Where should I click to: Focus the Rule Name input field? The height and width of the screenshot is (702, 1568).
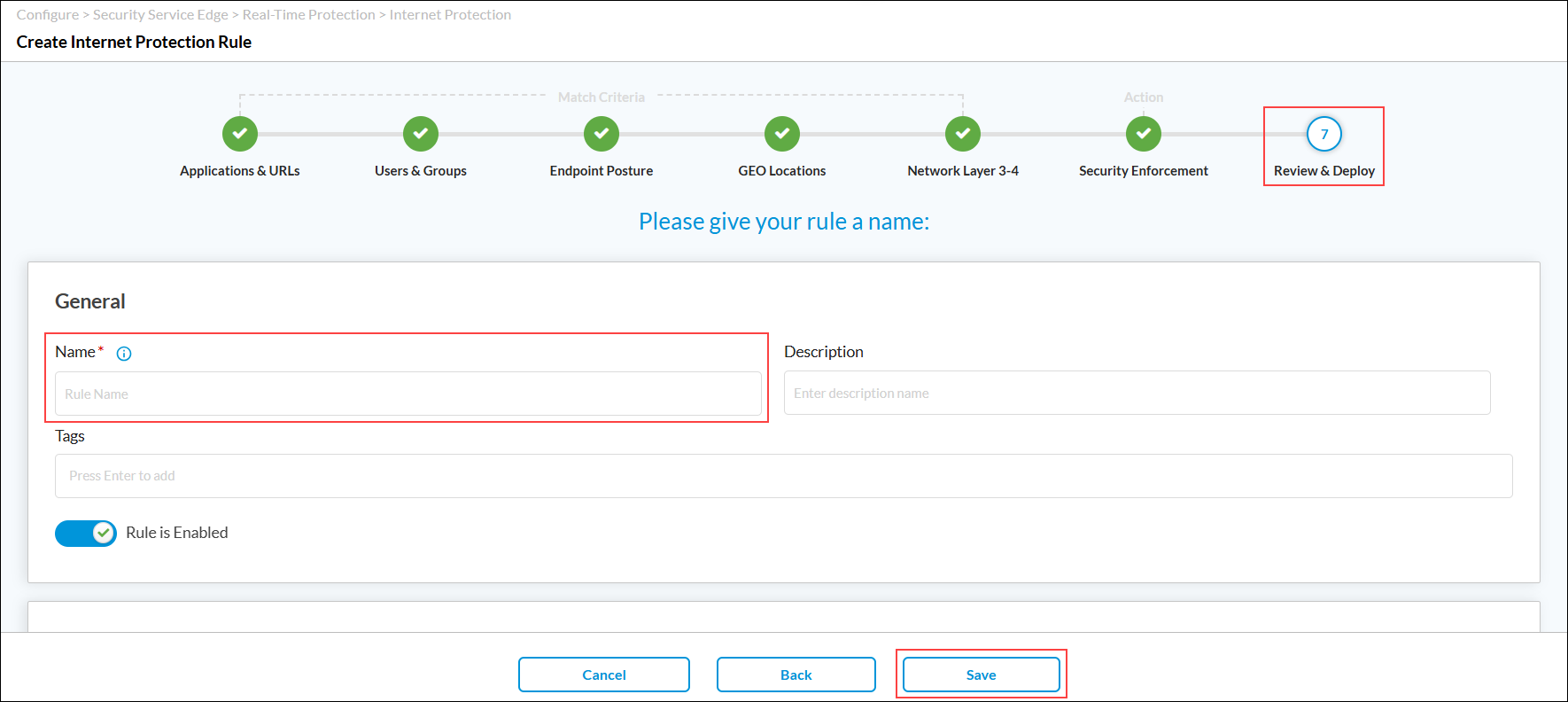click(x=408, y=394)
